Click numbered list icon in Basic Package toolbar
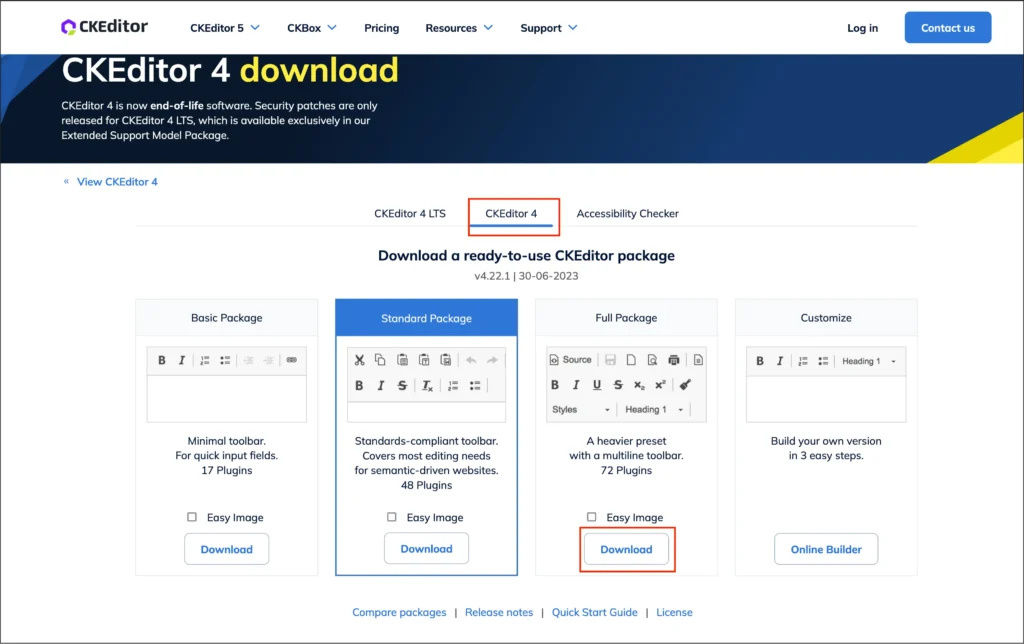This screenshot has height=644, width=1024. pos(204,360)
